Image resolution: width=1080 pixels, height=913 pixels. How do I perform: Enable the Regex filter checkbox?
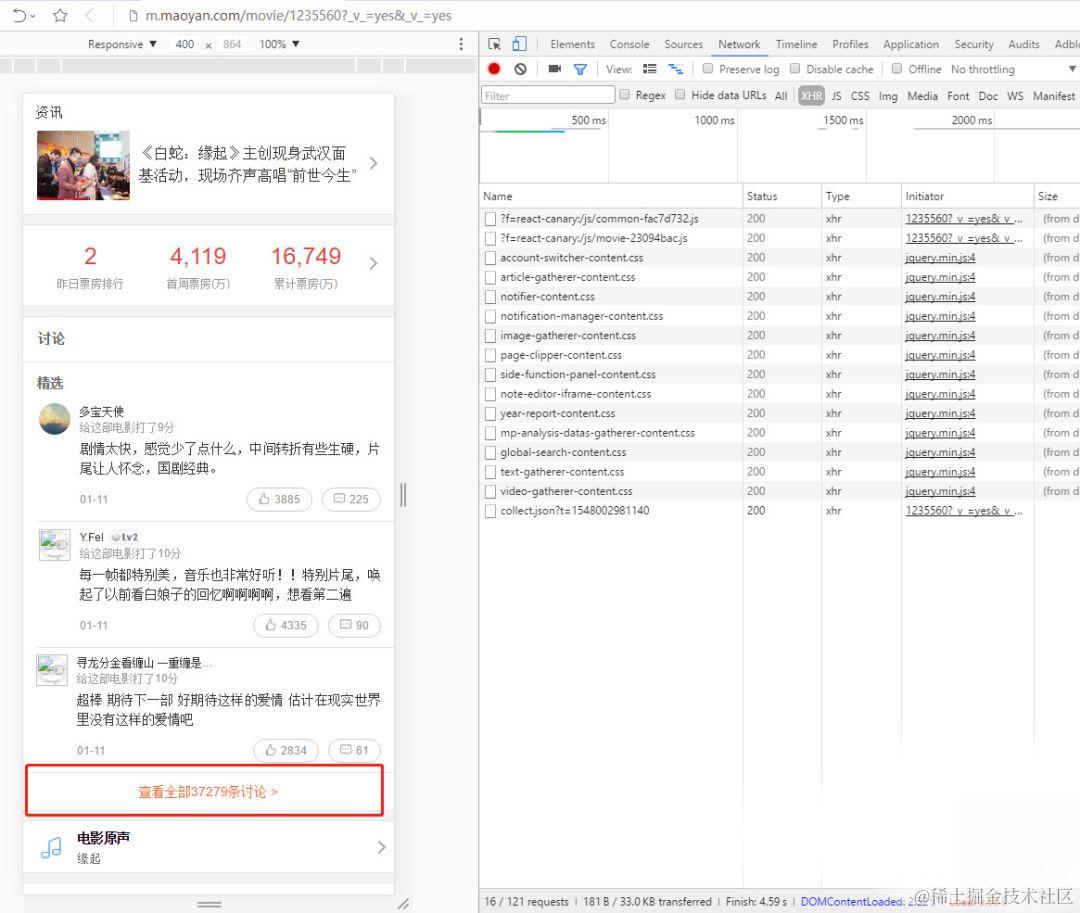click(624, 95)
